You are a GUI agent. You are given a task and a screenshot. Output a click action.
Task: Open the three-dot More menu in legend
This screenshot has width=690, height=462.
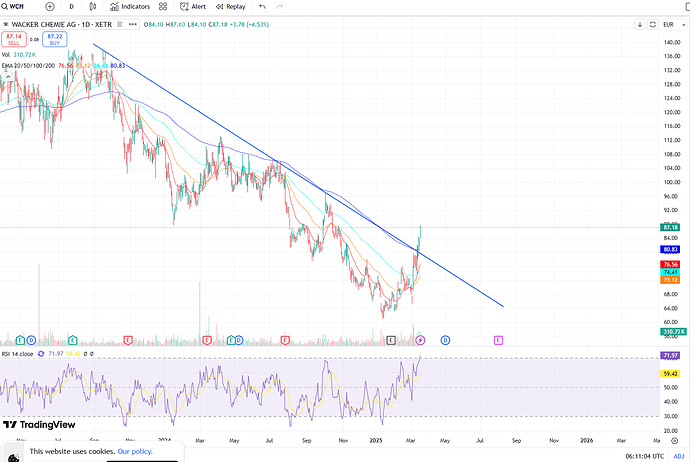[x=133, y=25]
